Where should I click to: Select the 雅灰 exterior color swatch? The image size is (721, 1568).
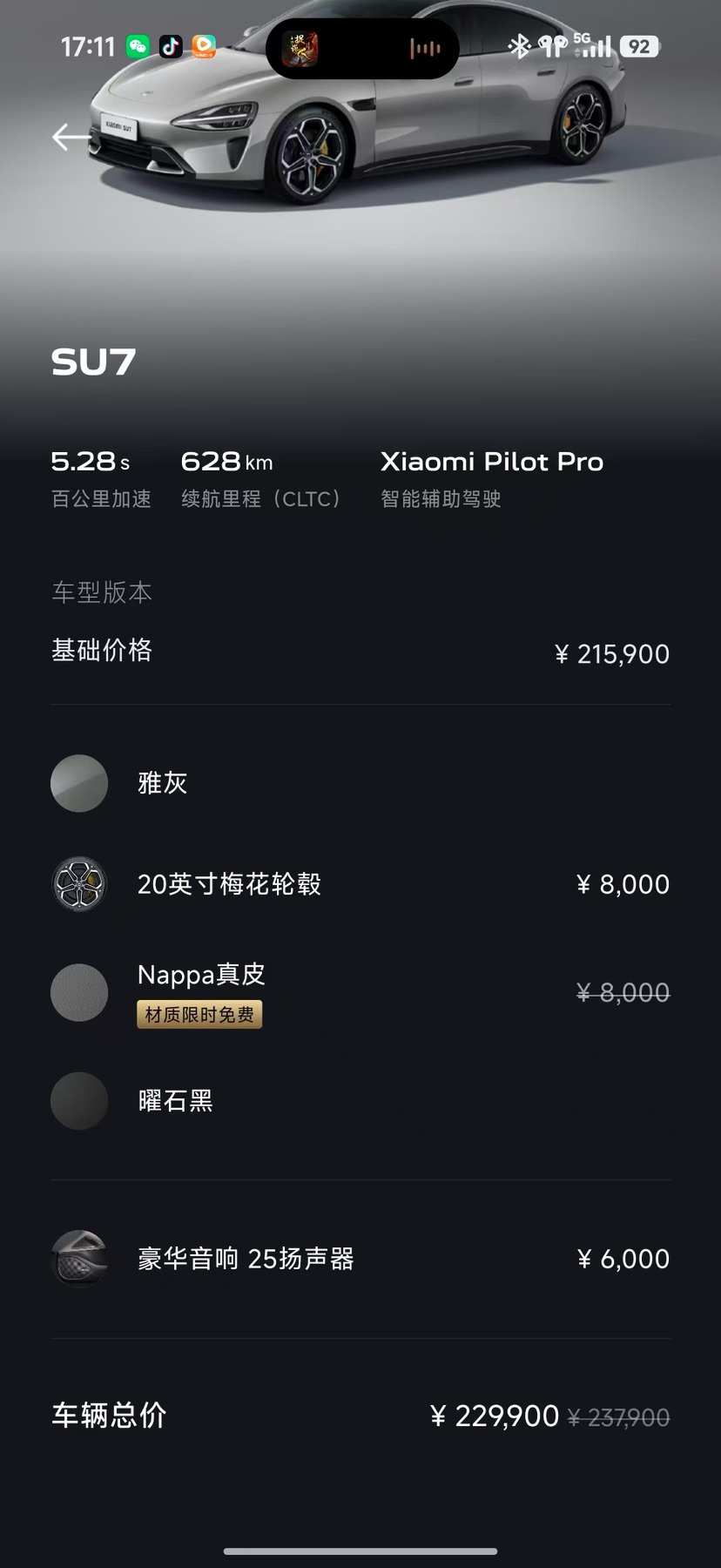[x=79, y=783]
